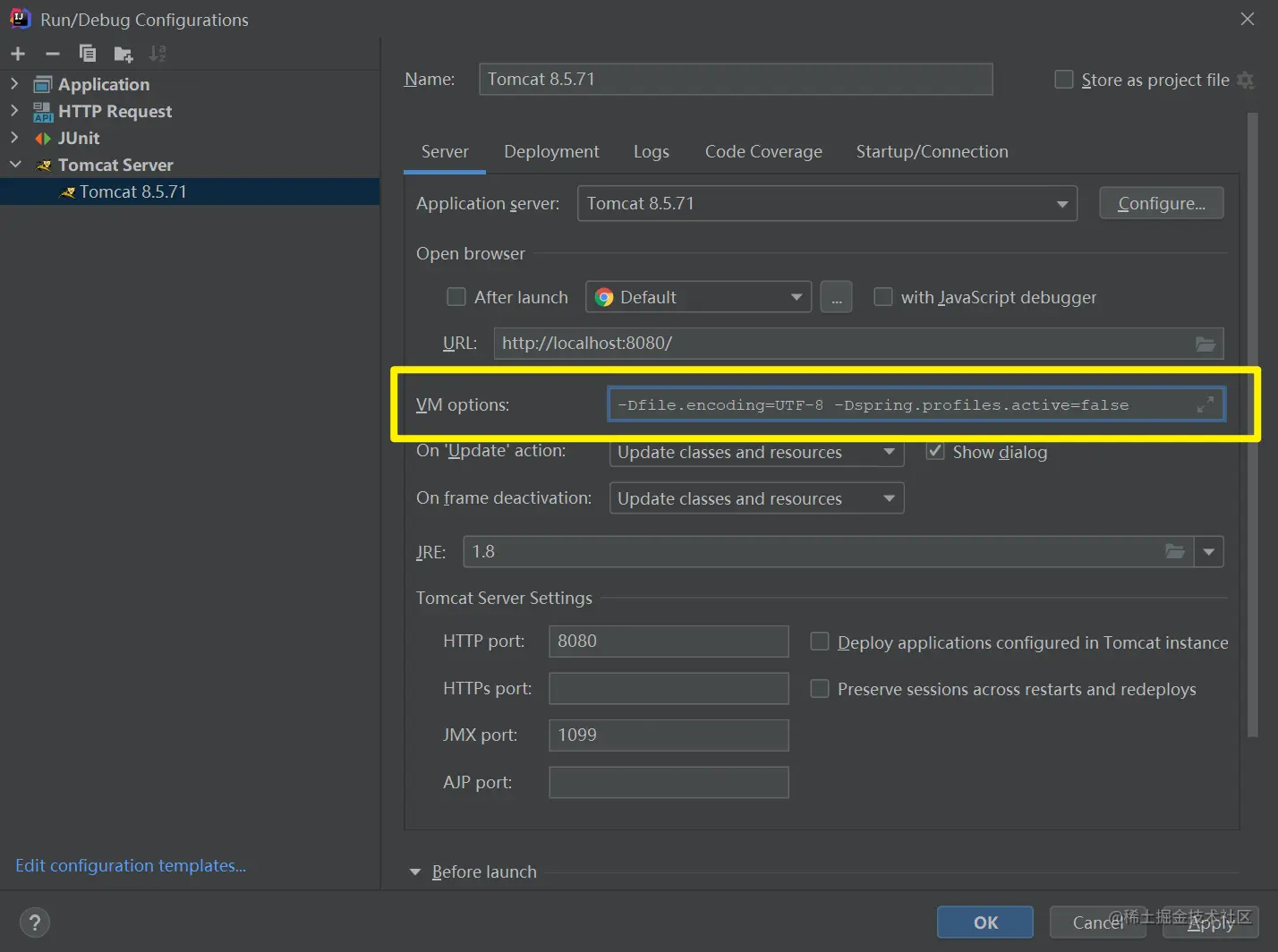Click the AJP port field

tap(669, 782)
